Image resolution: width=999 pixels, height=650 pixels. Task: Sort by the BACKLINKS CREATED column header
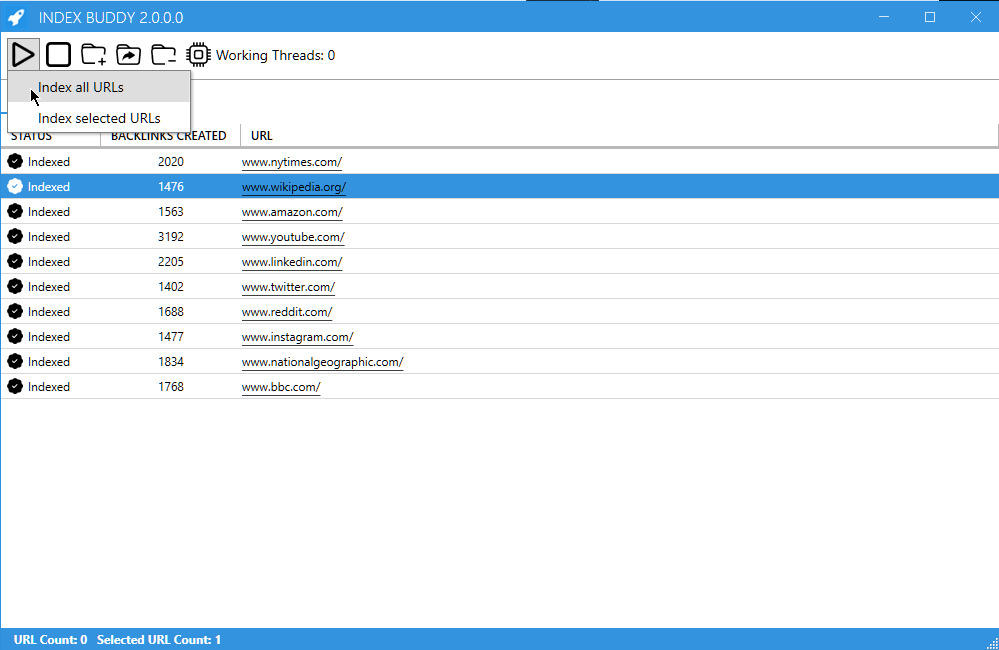point(167,135)
